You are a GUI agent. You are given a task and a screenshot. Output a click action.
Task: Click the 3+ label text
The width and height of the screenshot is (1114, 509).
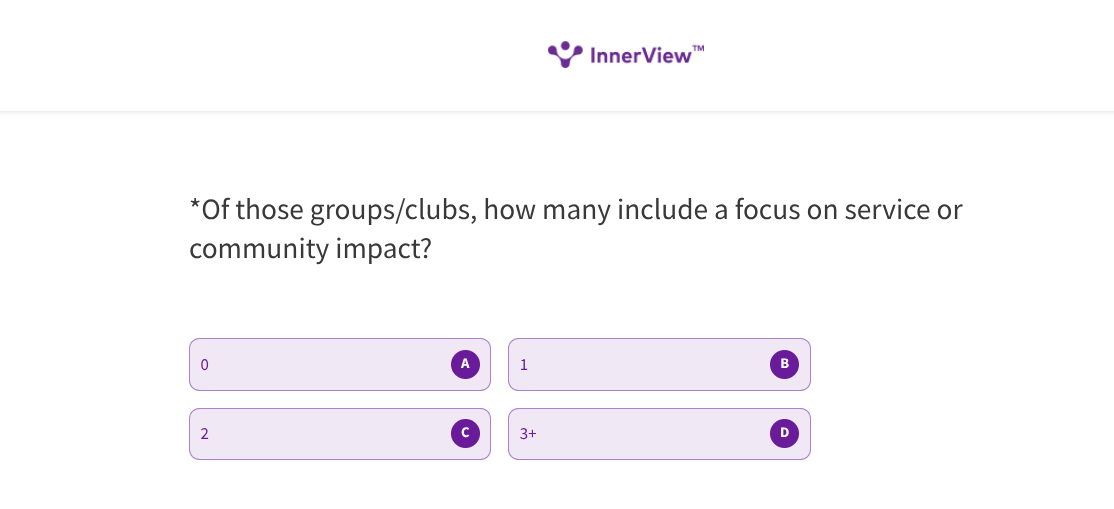click(528, 434)
